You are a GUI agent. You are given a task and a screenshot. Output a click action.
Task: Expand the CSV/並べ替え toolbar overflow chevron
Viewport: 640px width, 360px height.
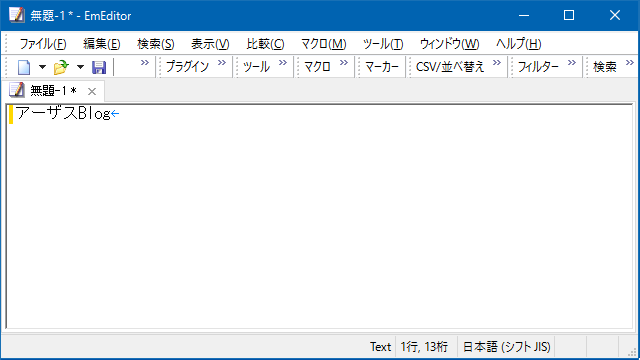(x=496, y=63)
